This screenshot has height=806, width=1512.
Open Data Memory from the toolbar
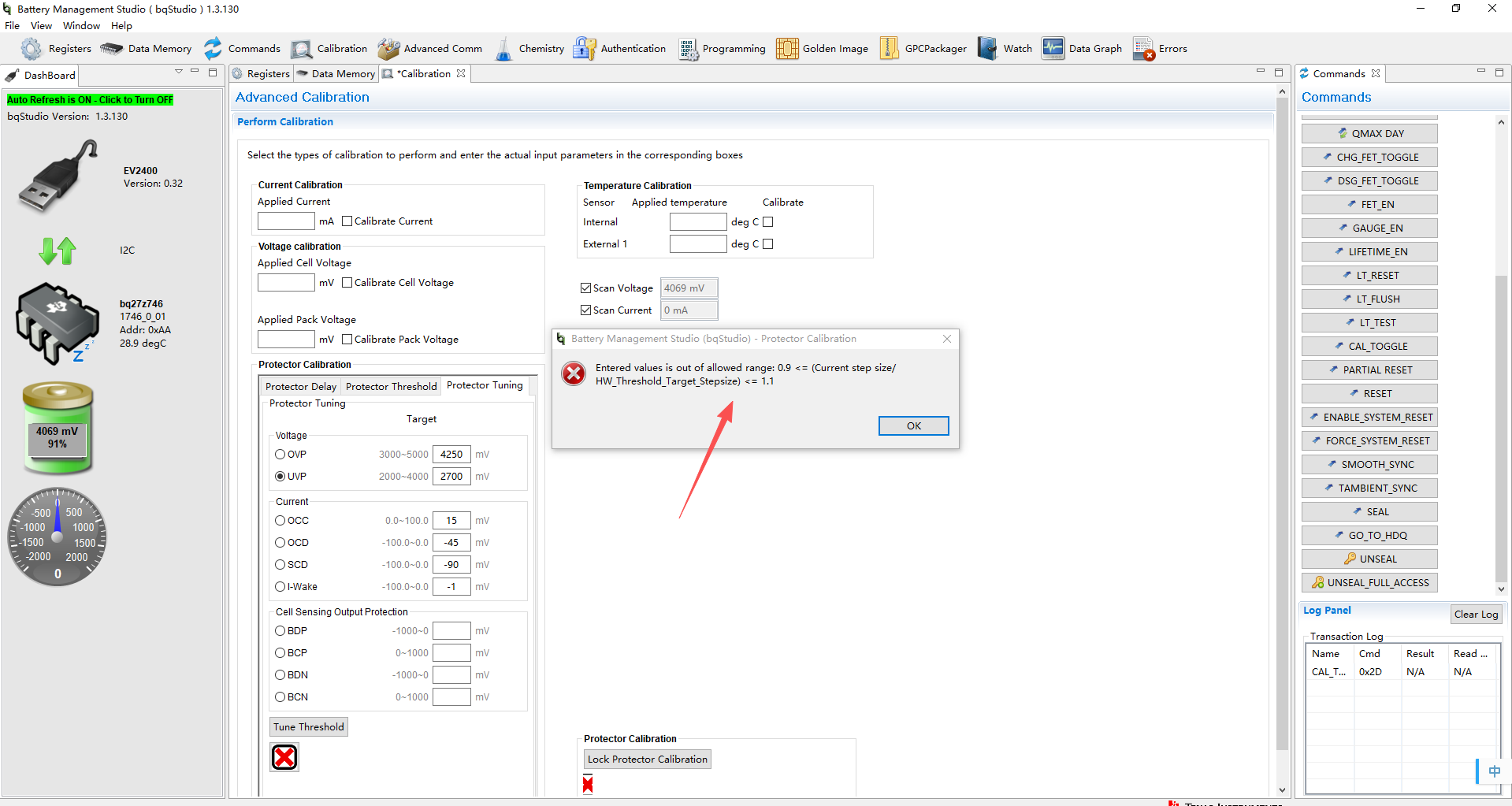point(147,49)
